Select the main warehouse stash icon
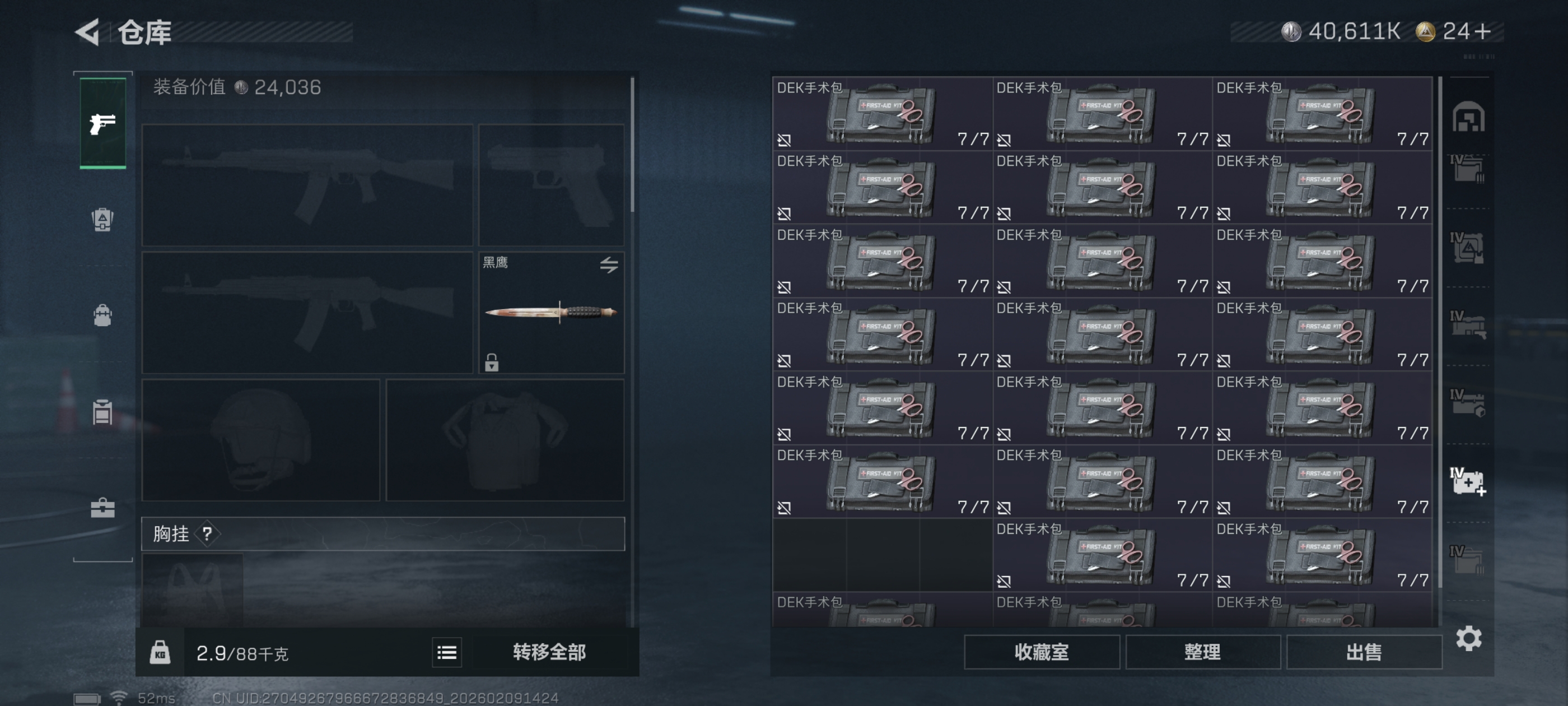Viewport: 1568px width, 706px height. [x=1468, y=117]
